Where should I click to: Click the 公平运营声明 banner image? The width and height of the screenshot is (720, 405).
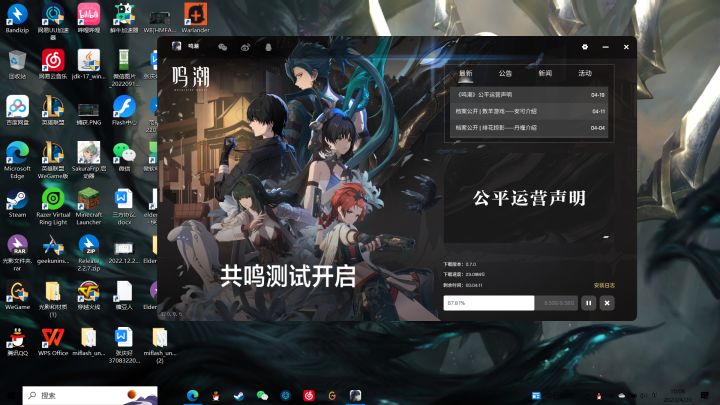click(x=529, y=198)
